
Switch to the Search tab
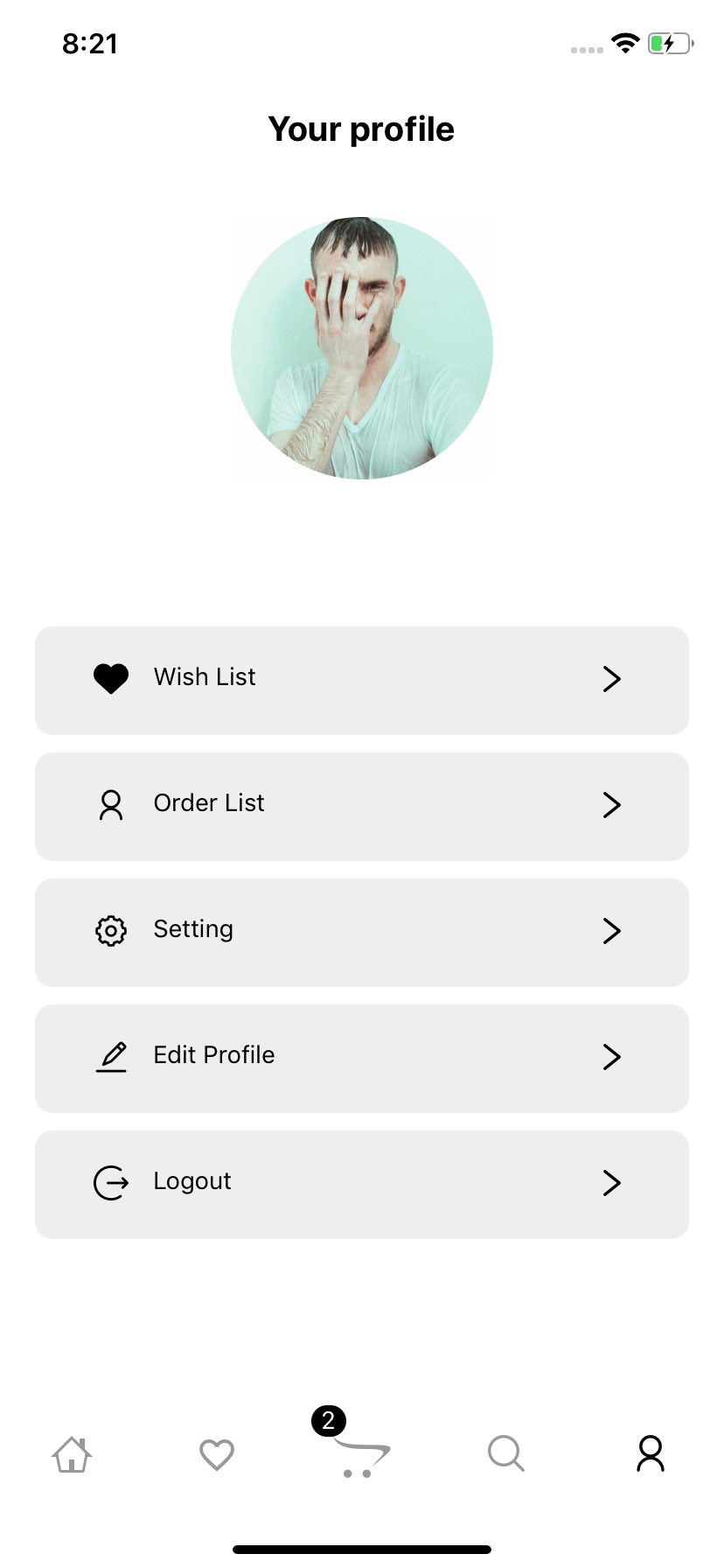(506, 1453)
